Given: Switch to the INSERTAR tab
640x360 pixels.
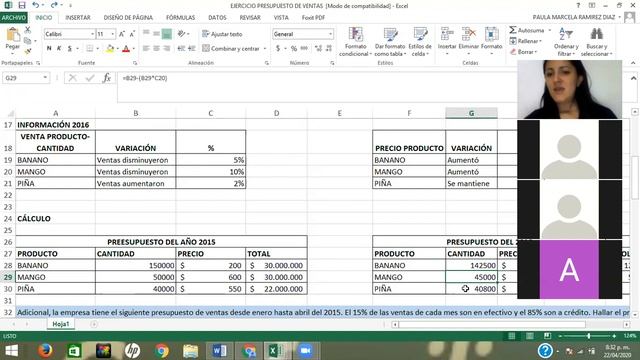Looking at the screenshot, I should (78, 18).
